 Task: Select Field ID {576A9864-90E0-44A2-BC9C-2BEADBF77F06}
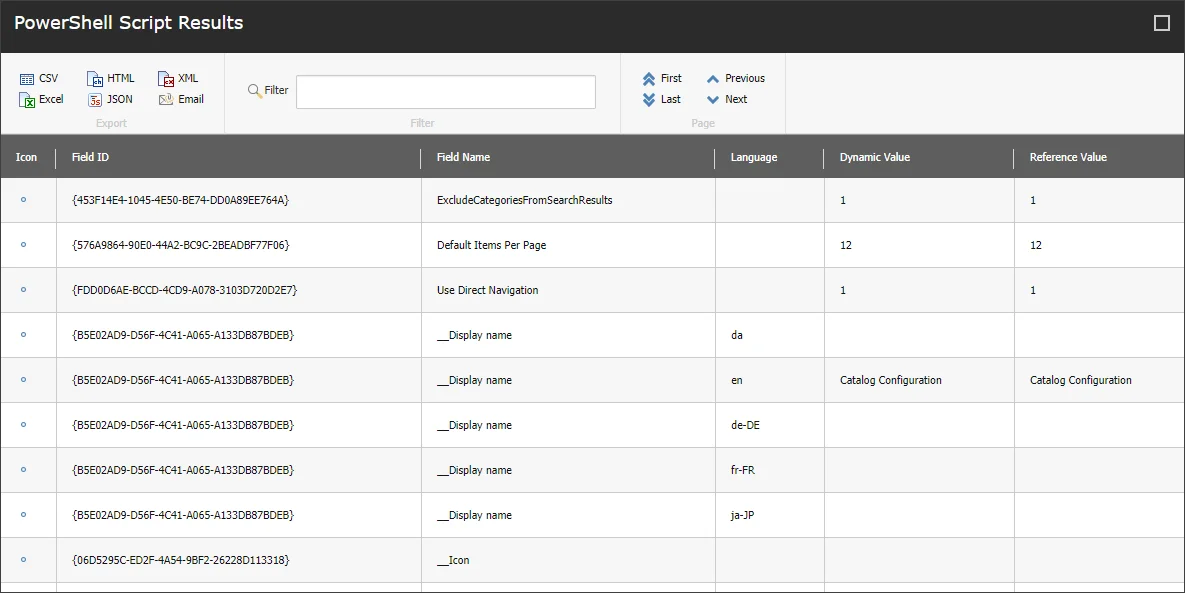[181, 245]
